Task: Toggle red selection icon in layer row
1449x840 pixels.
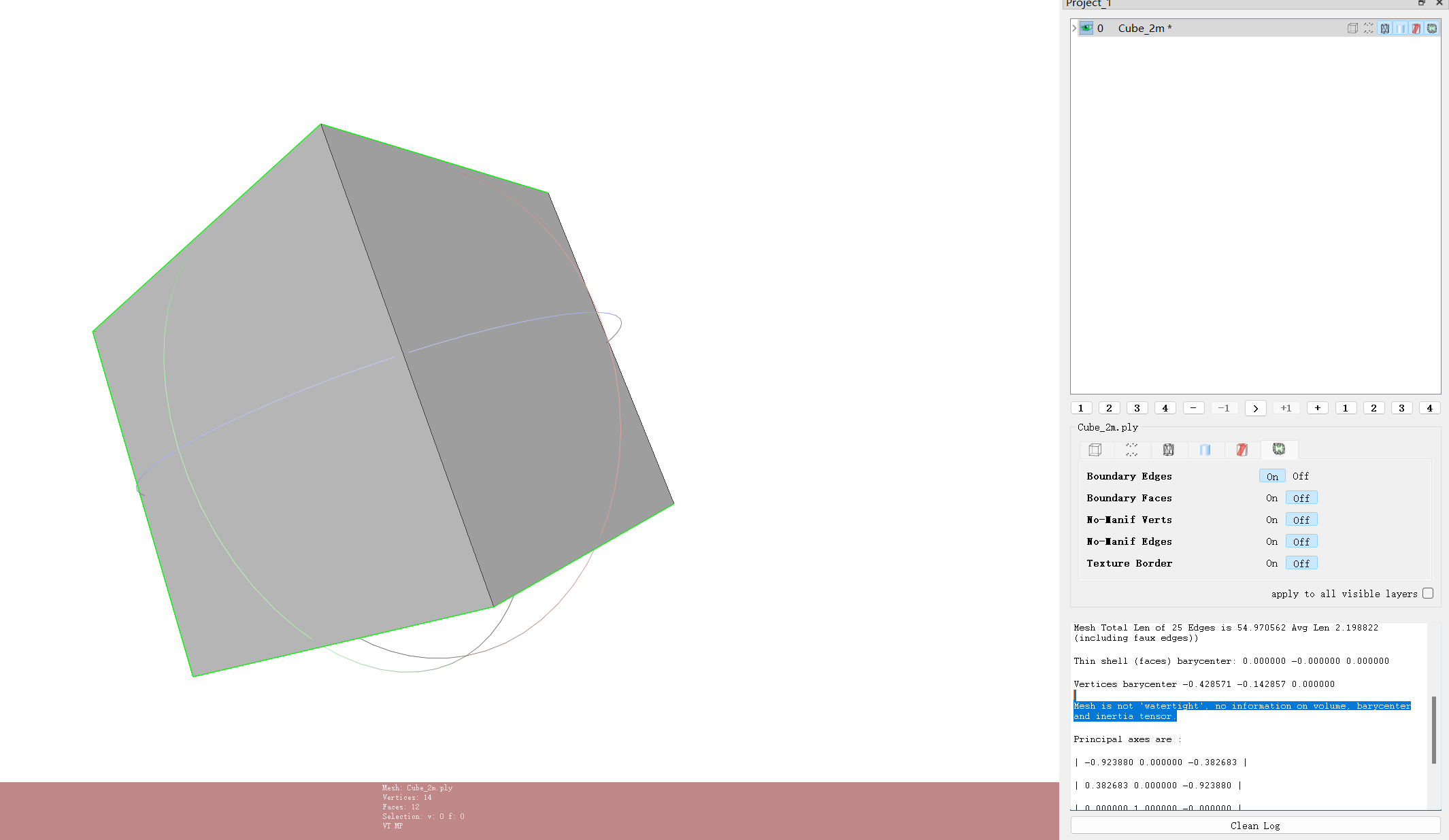Action: 1416,28
